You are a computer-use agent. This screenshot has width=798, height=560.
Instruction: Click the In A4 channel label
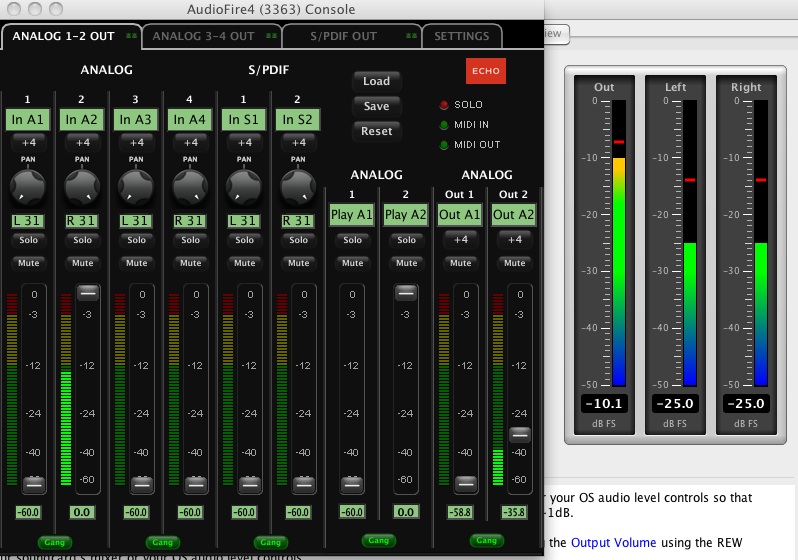coord(190,120)
